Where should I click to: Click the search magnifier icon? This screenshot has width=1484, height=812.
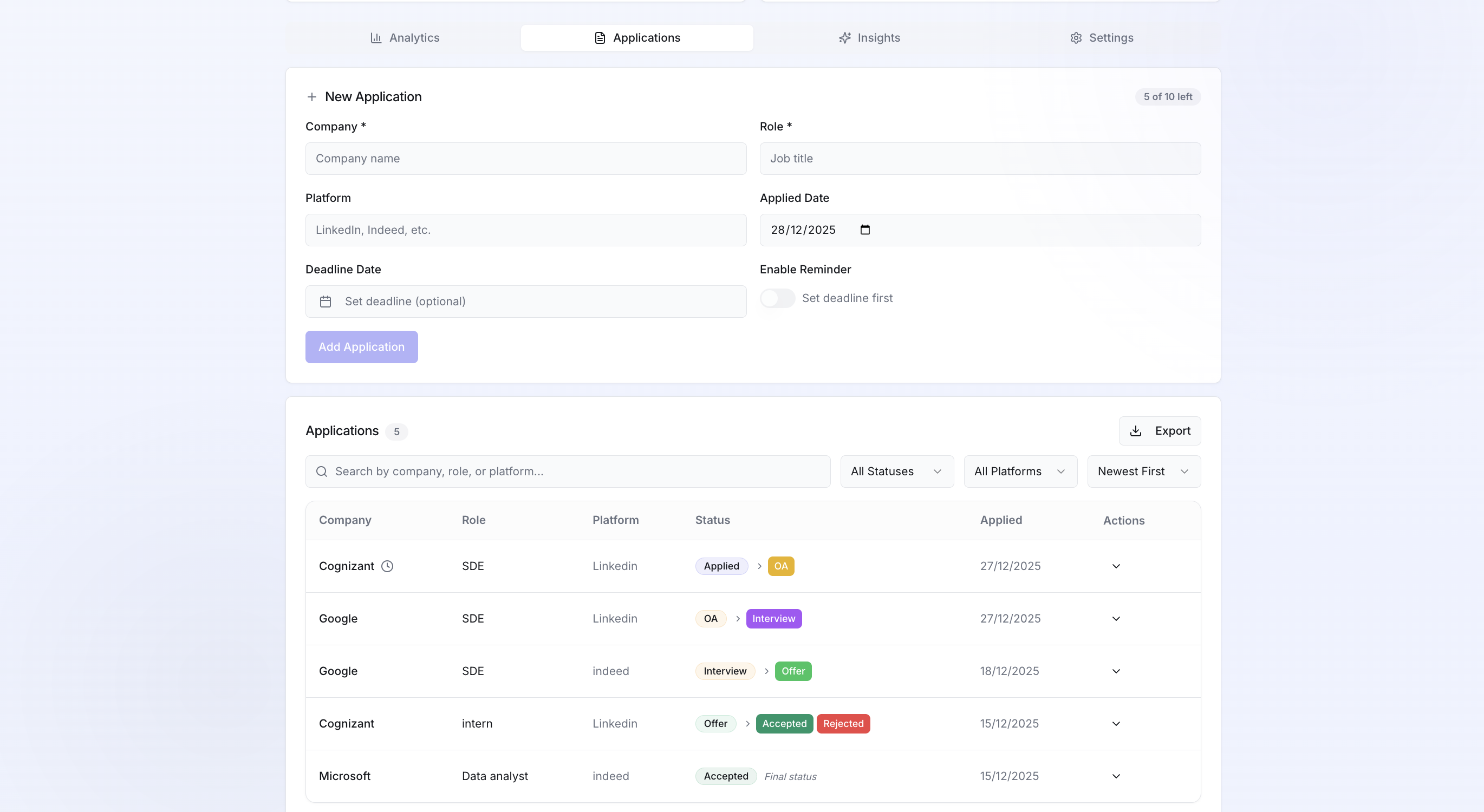322,472
